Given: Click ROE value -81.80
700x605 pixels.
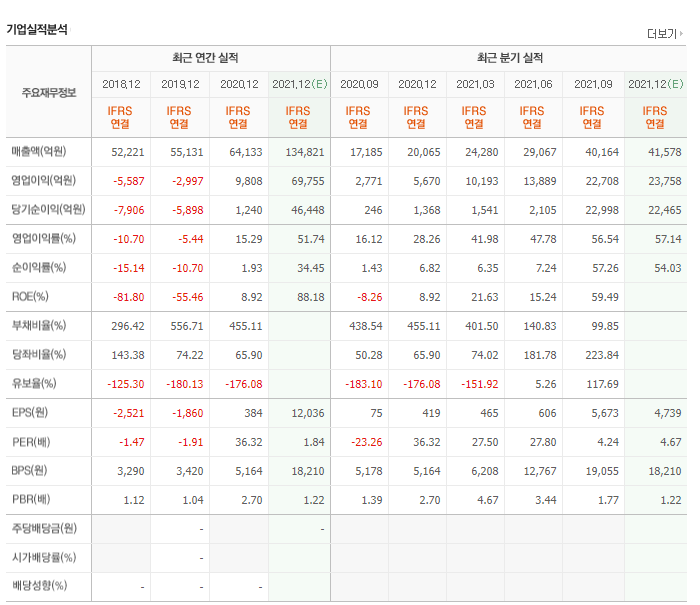Looking at the screenshot, I should point(129,297).
